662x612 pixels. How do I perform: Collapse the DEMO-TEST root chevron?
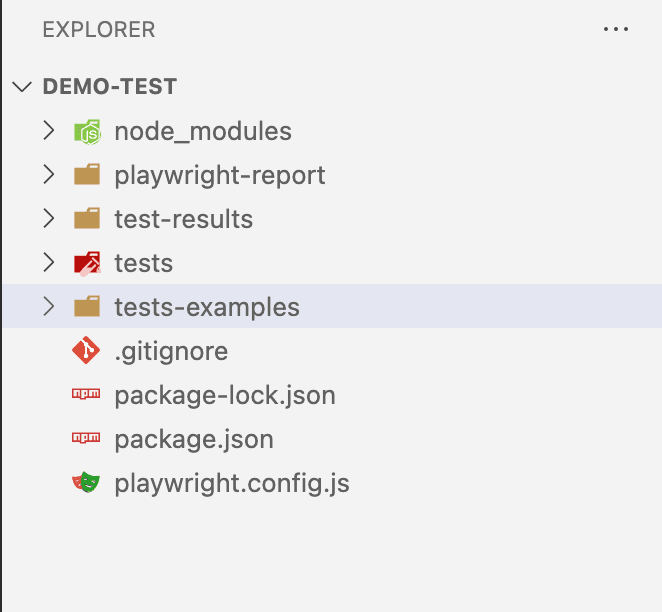(22, 87)
